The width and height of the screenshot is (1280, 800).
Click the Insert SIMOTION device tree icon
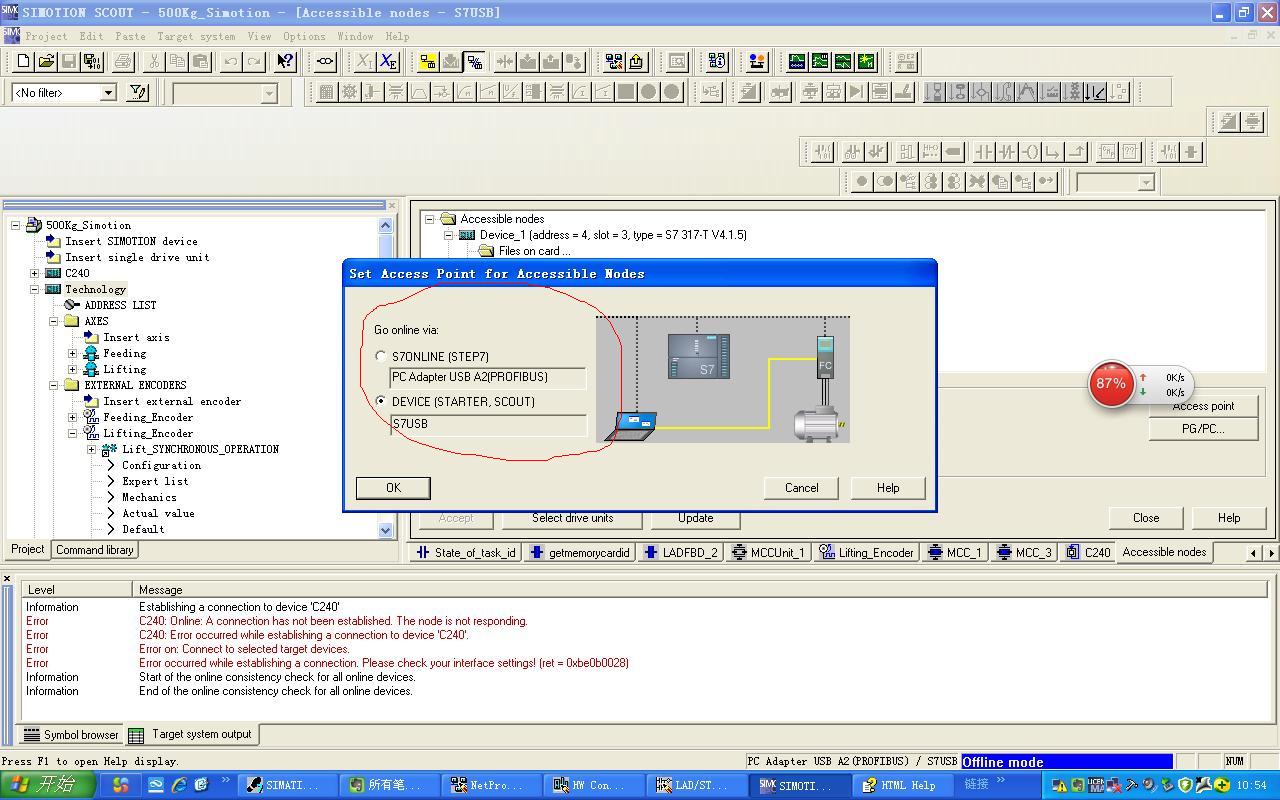pos(53,241)
